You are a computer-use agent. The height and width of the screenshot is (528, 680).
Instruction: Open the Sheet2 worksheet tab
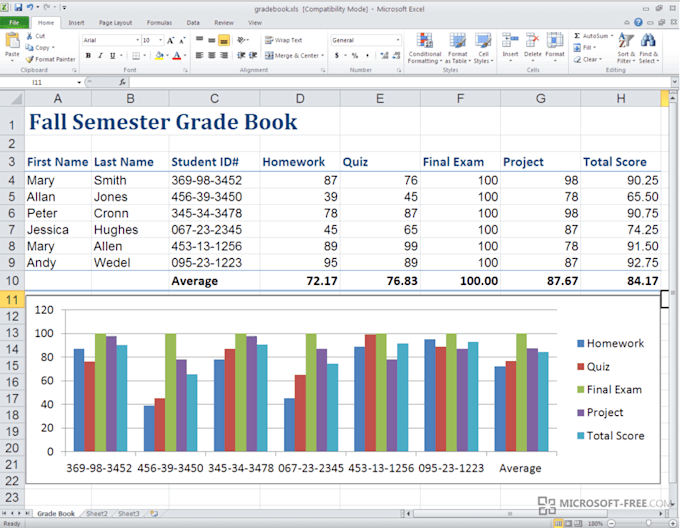[95, 513]
